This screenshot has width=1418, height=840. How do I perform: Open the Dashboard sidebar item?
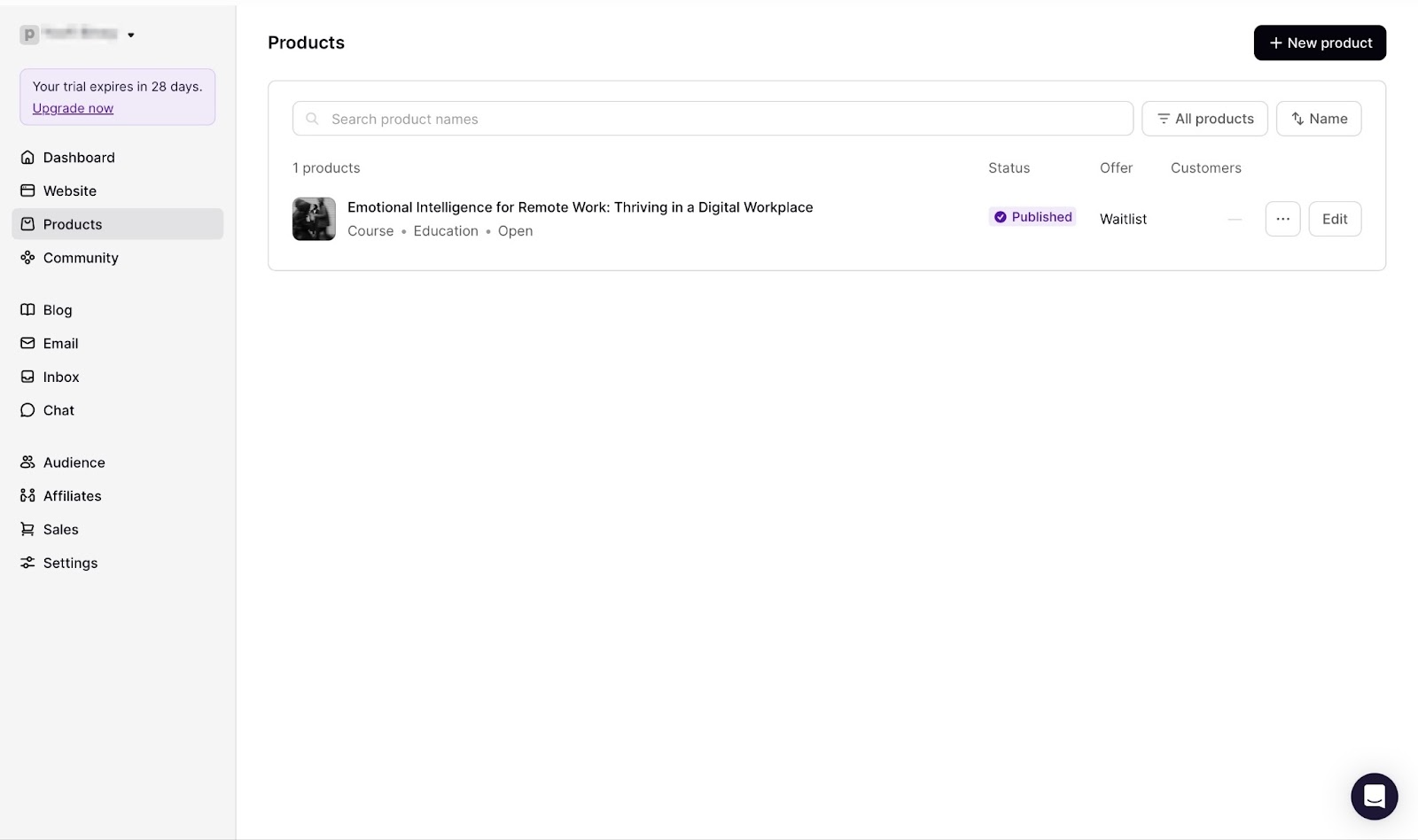point(117,158)
